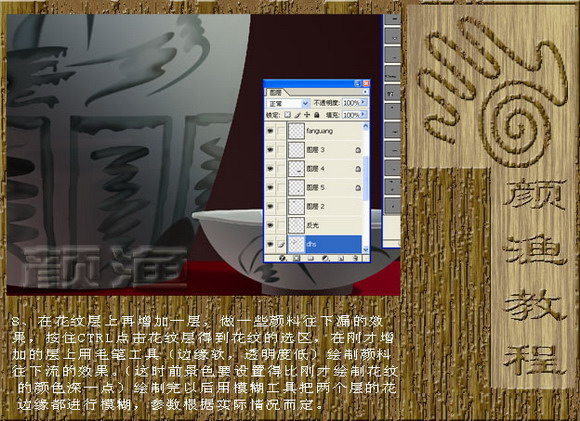Viewport: 580px width, 421px height.
Task: Select the highlighted dhs layer name
Action: tap(311, 244)
